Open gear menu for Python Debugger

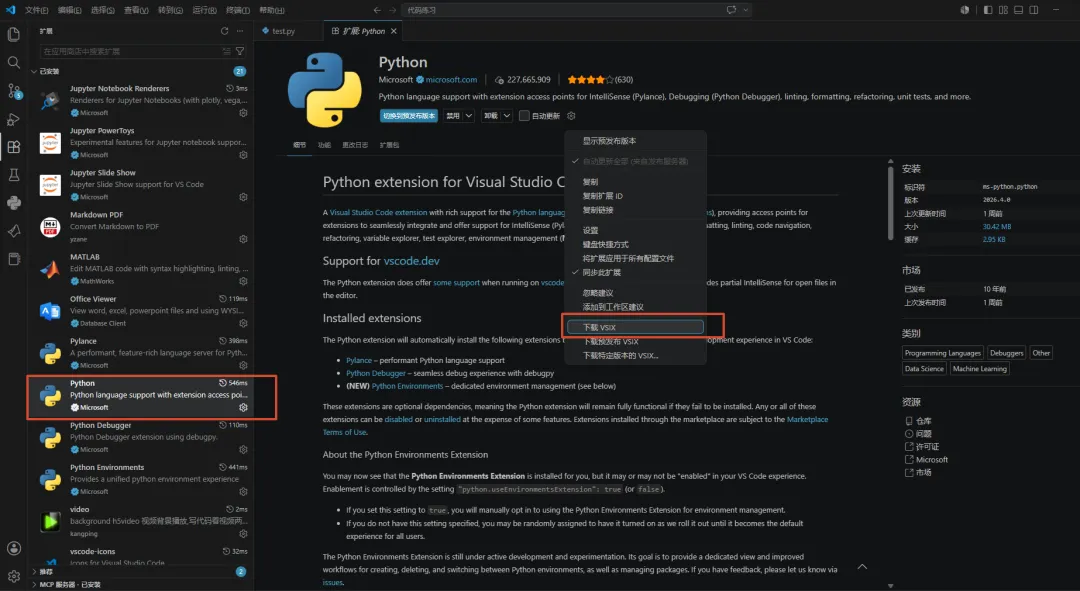243,449
